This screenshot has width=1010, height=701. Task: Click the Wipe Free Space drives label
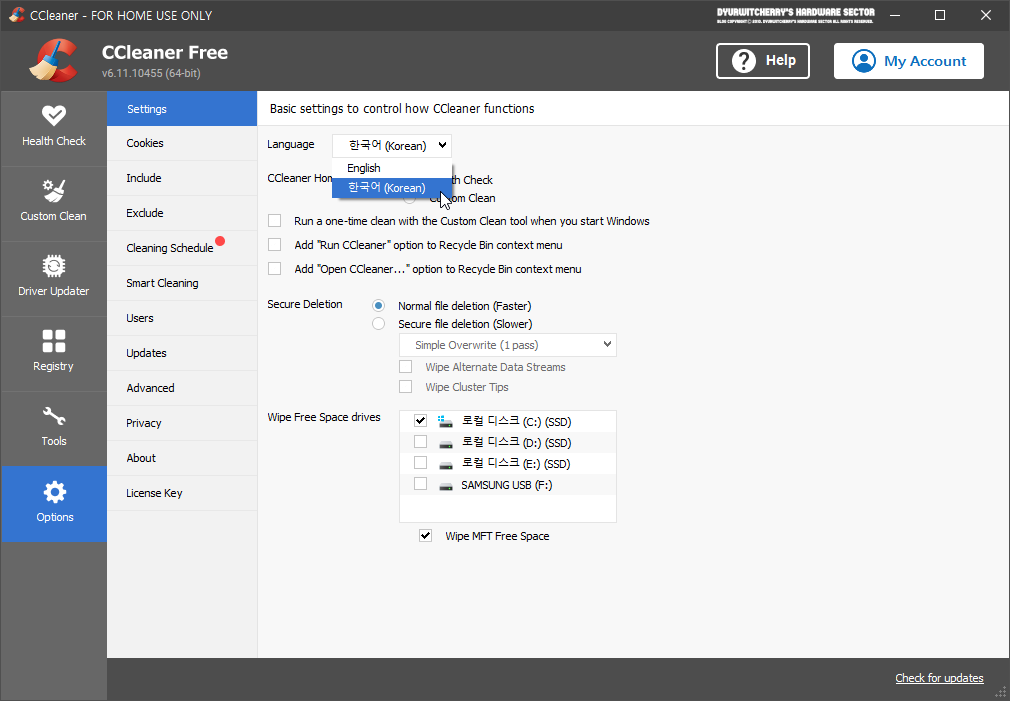324,417
